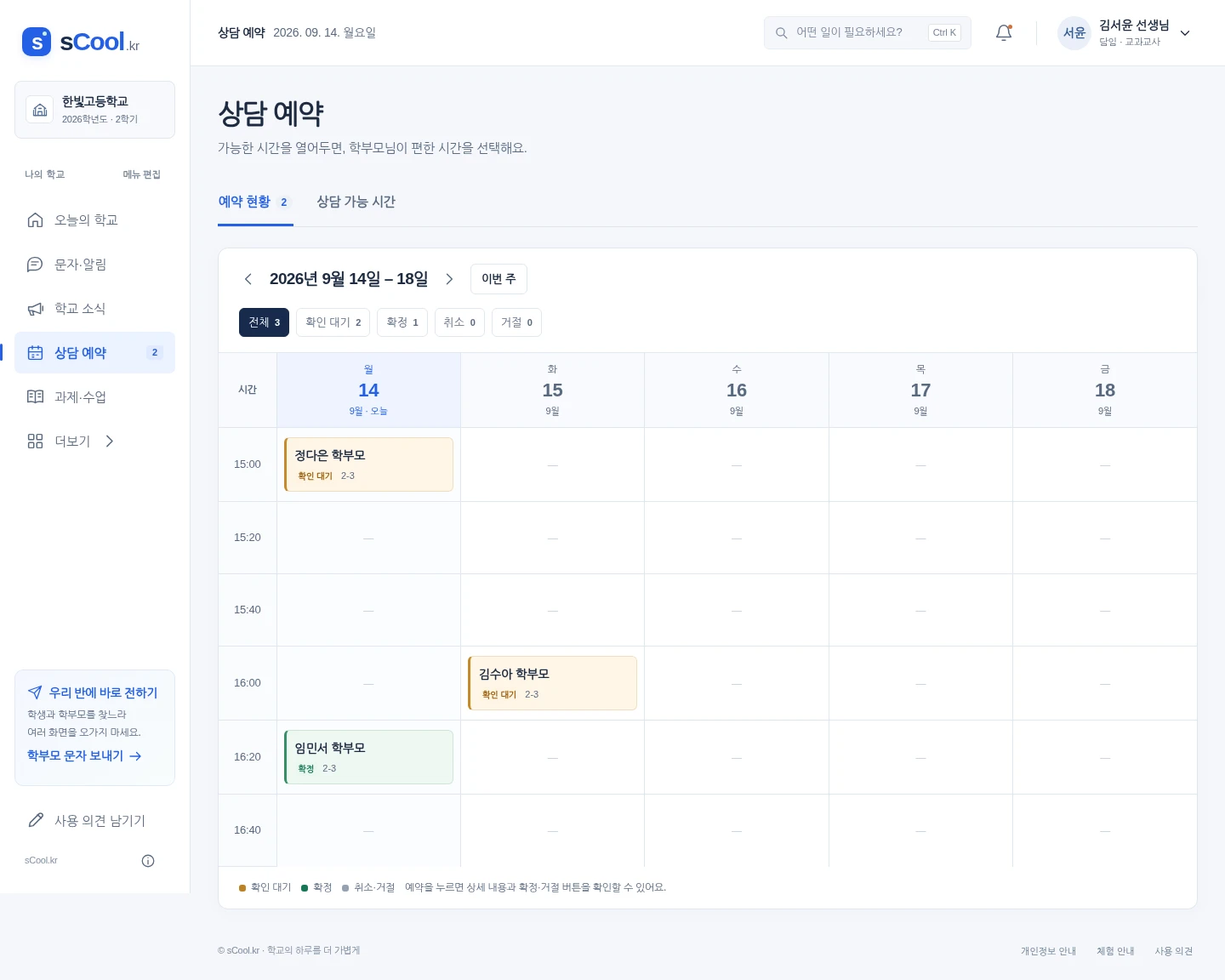Filter reservations by 거절 0
The image size is (1225, 980).
point(516,322)
